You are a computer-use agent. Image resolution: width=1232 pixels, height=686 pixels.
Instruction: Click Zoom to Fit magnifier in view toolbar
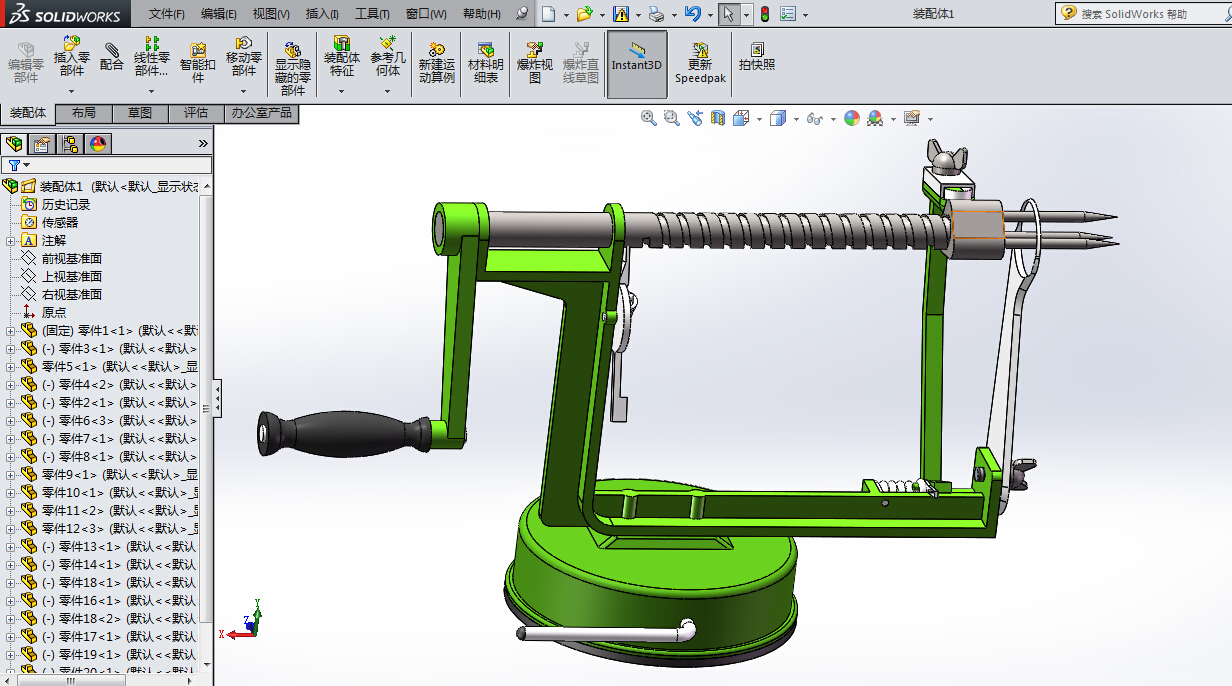point(649,118)
